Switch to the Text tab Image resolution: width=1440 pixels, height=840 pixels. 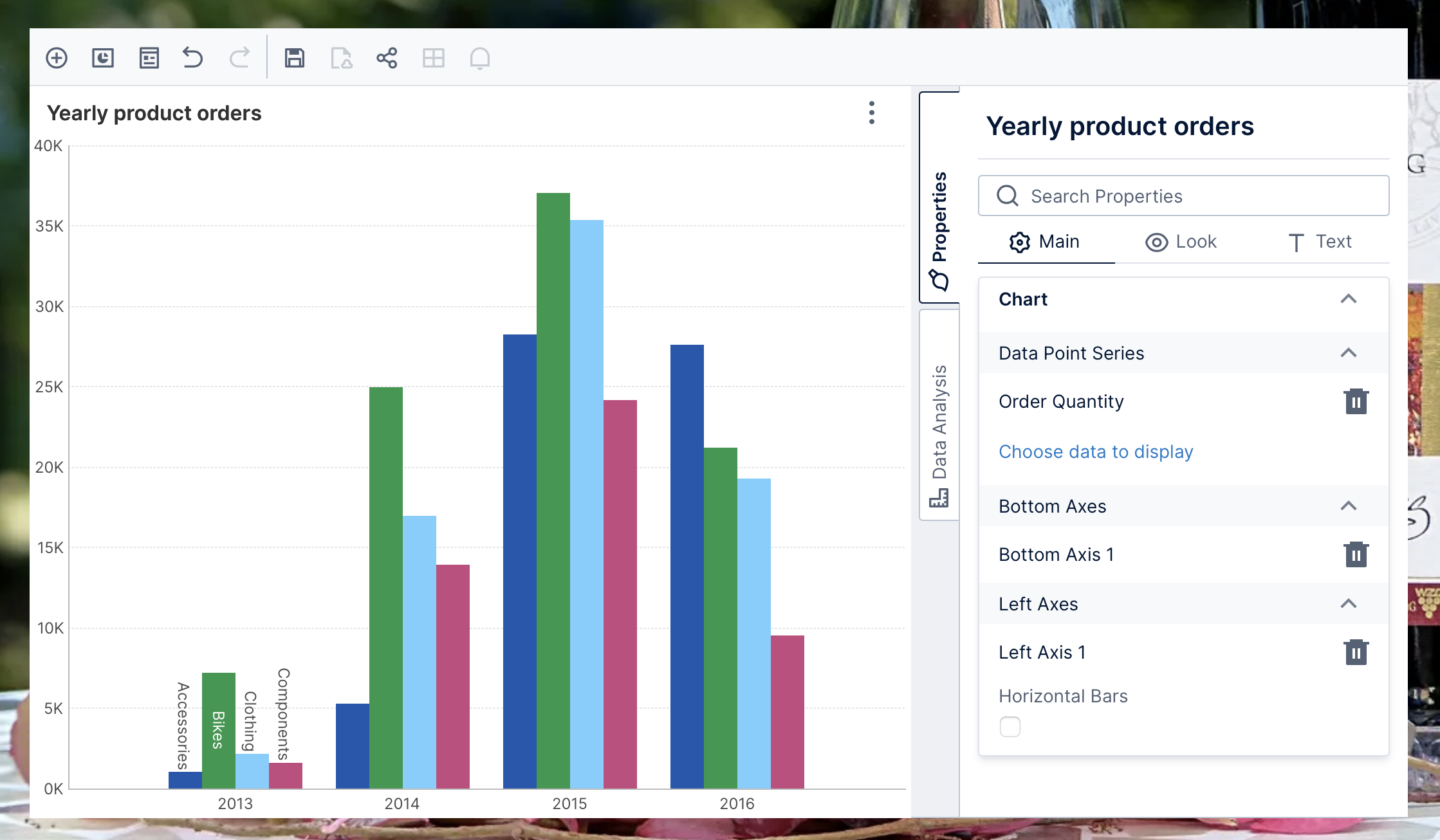[x=1320, y=242]
